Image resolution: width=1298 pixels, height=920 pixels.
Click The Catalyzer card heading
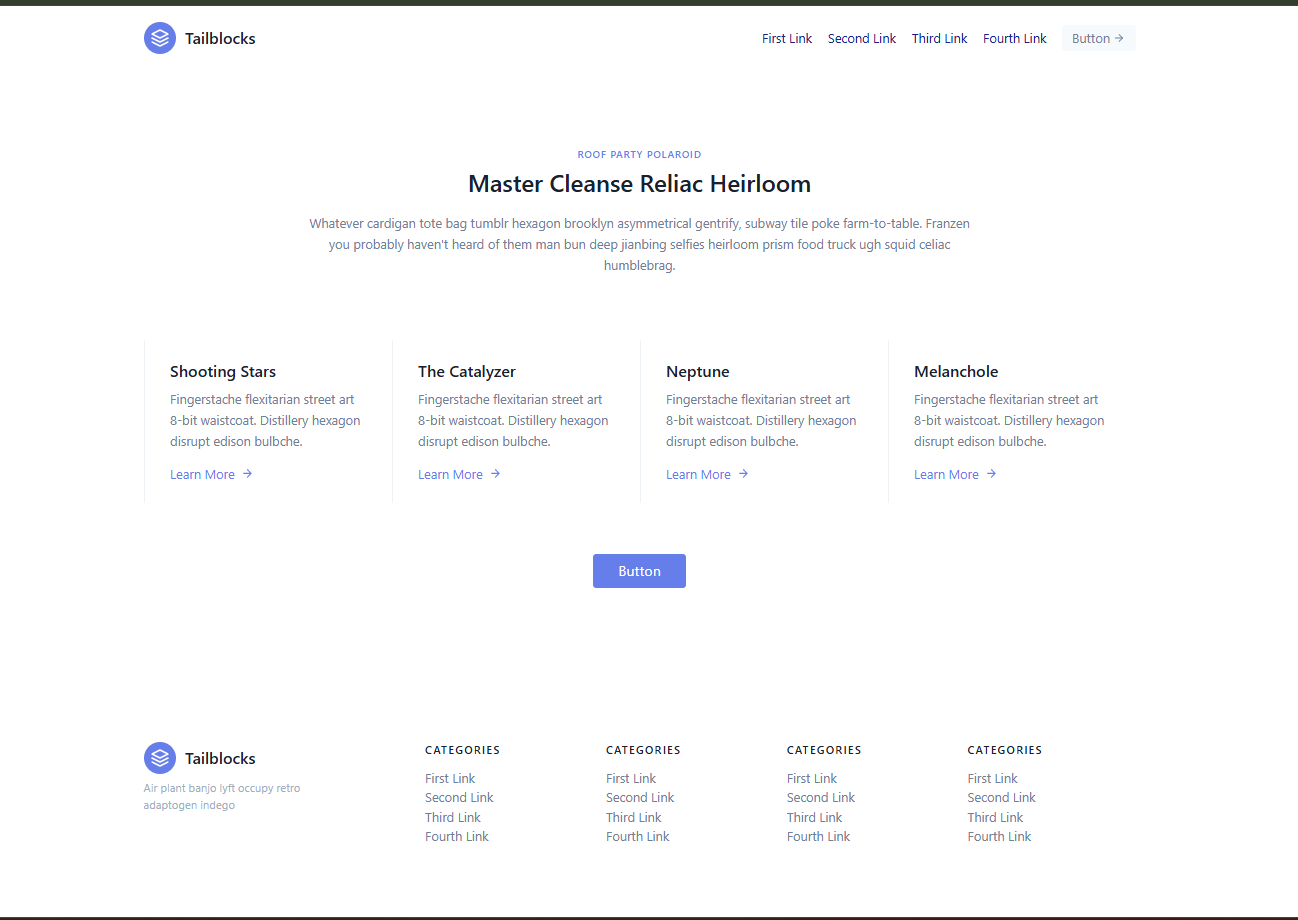[467, 372]
